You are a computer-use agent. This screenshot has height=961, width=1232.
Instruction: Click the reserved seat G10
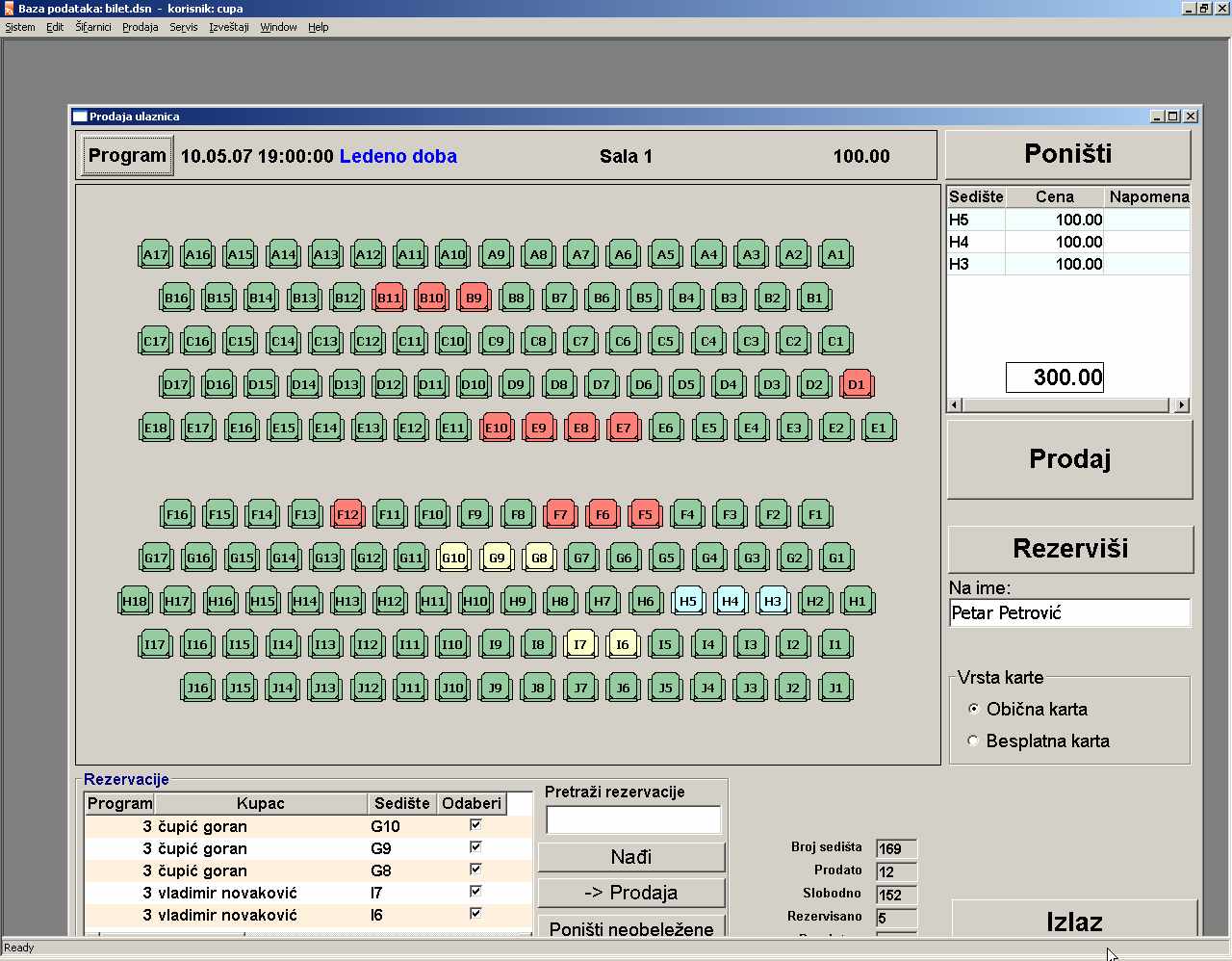coord(454,558)
